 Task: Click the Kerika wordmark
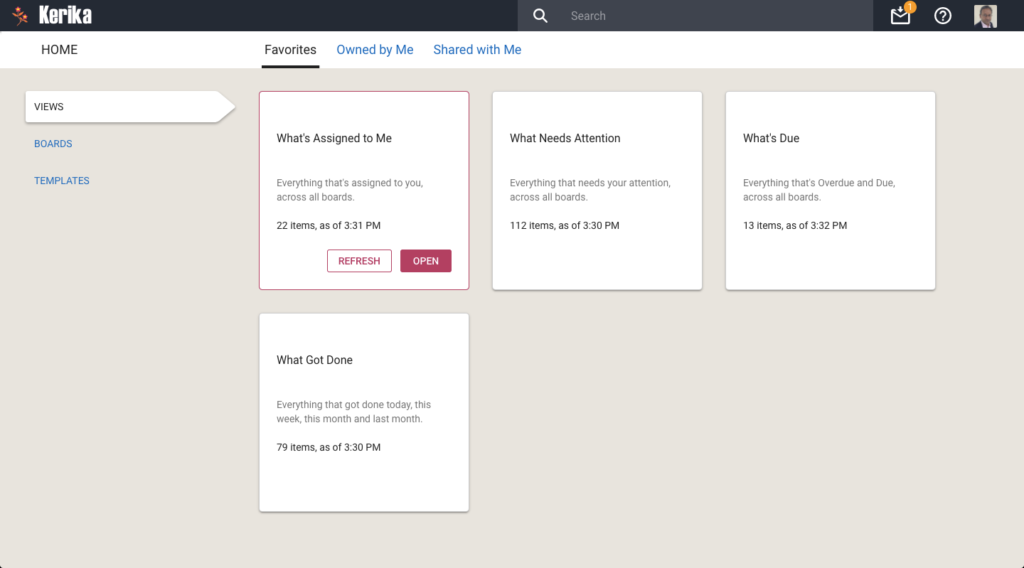coord(65,15)
